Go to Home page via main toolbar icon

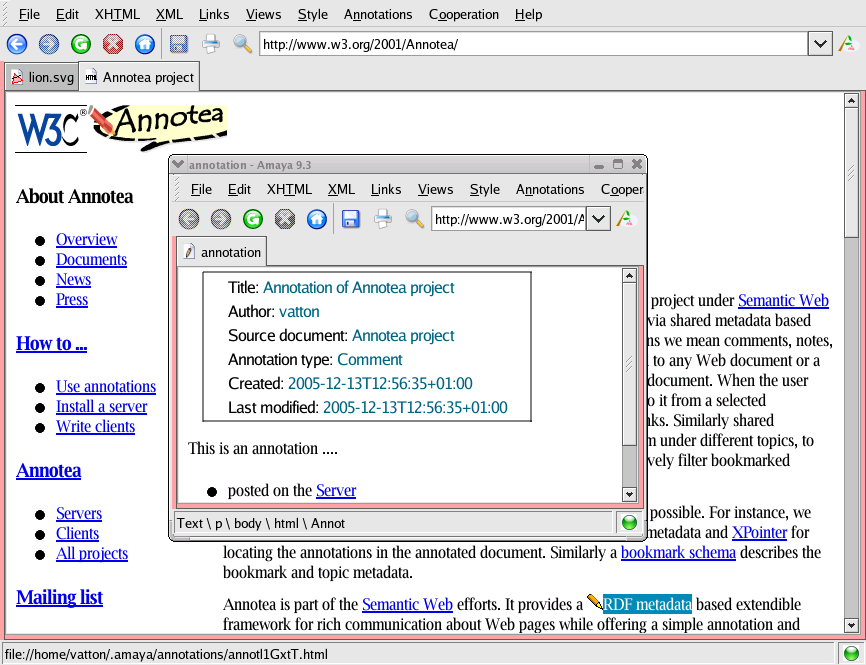(145, 44)
